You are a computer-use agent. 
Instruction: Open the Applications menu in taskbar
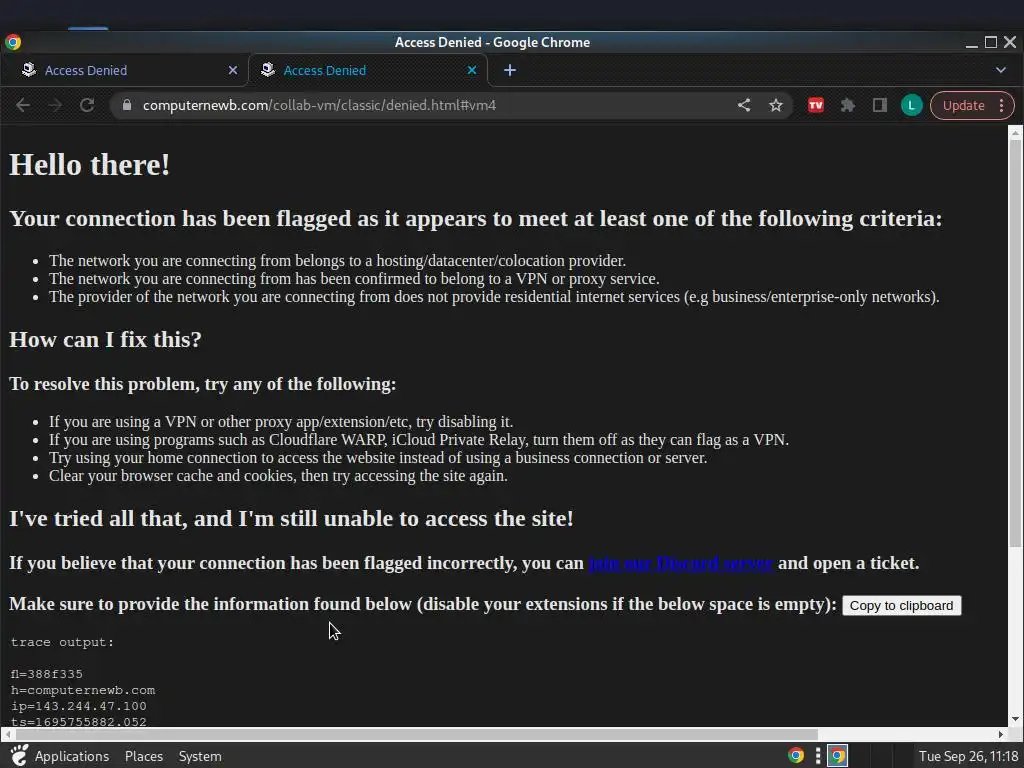[x=61, y=756]
